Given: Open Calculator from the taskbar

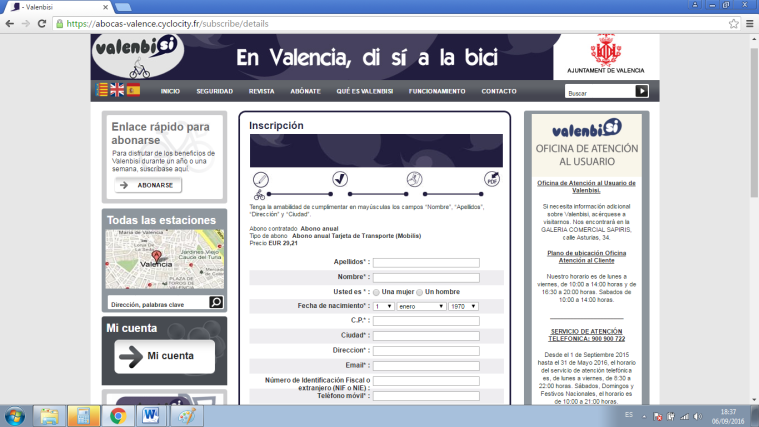Looking at the screenshot, I should click(83, 416).
